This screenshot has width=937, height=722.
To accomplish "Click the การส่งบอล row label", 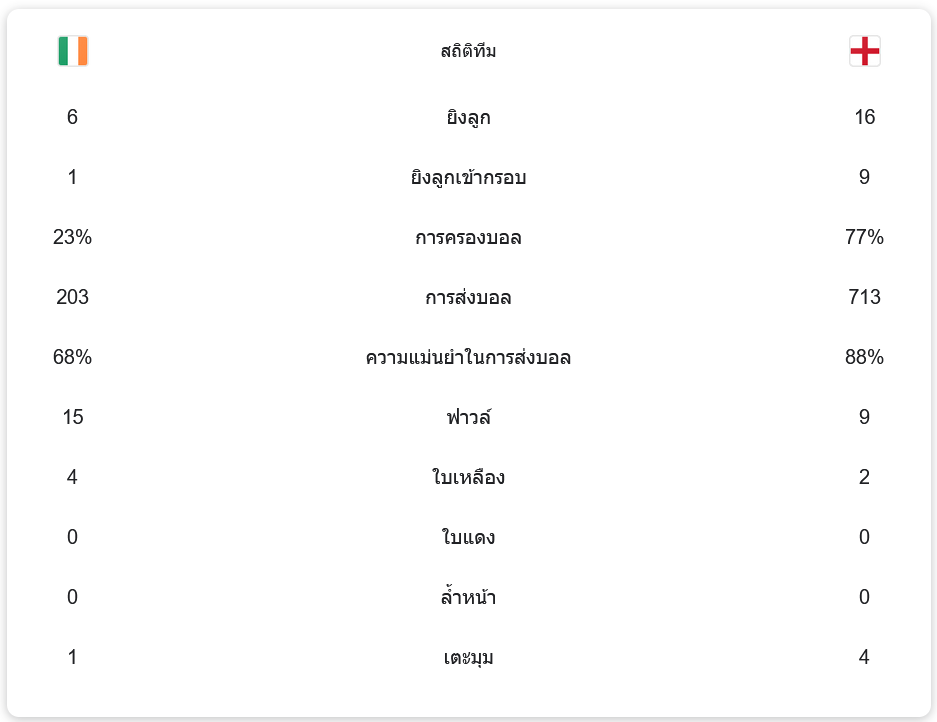I will pyautogui.click(x=468, y=298).
